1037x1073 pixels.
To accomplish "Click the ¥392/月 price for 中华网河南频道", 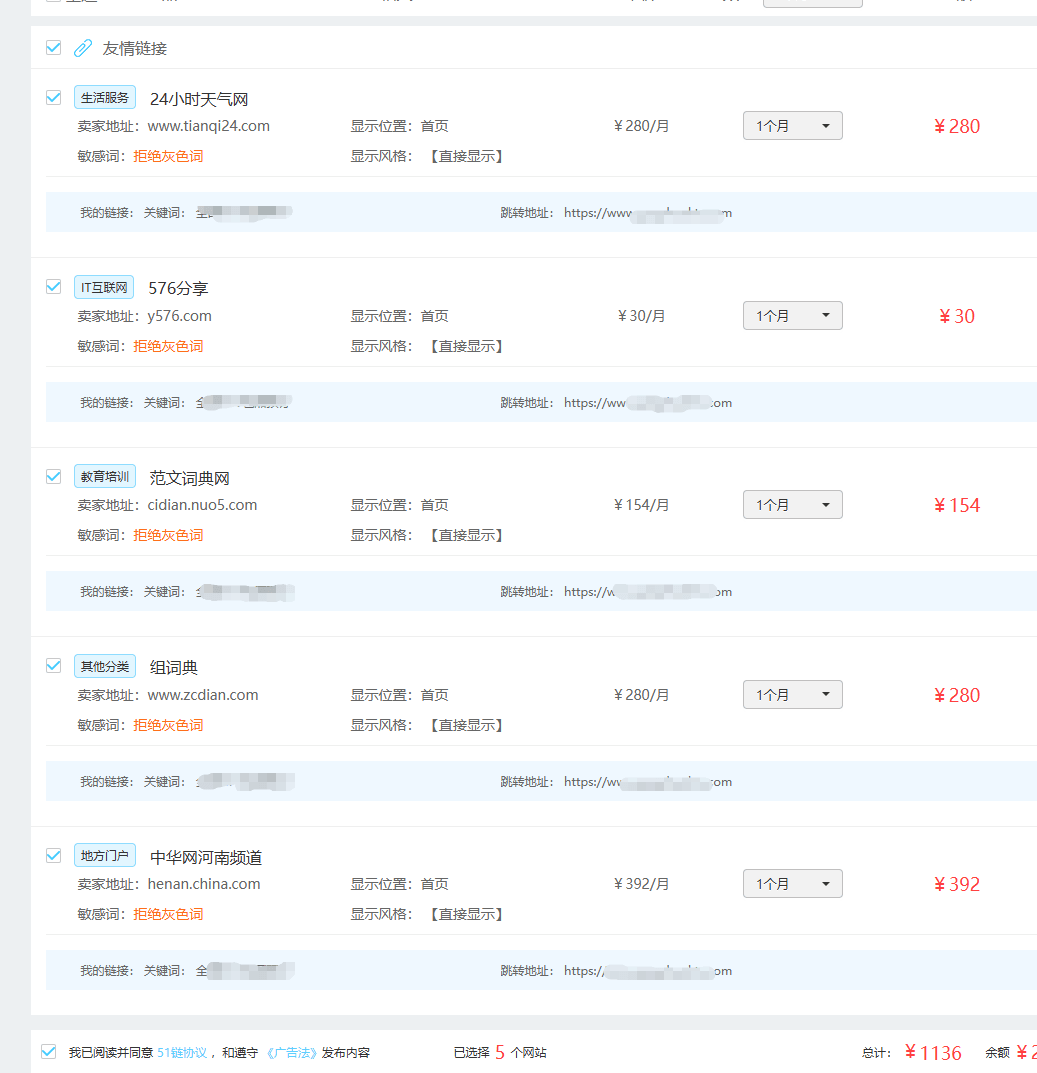I will tap(641, 884).
